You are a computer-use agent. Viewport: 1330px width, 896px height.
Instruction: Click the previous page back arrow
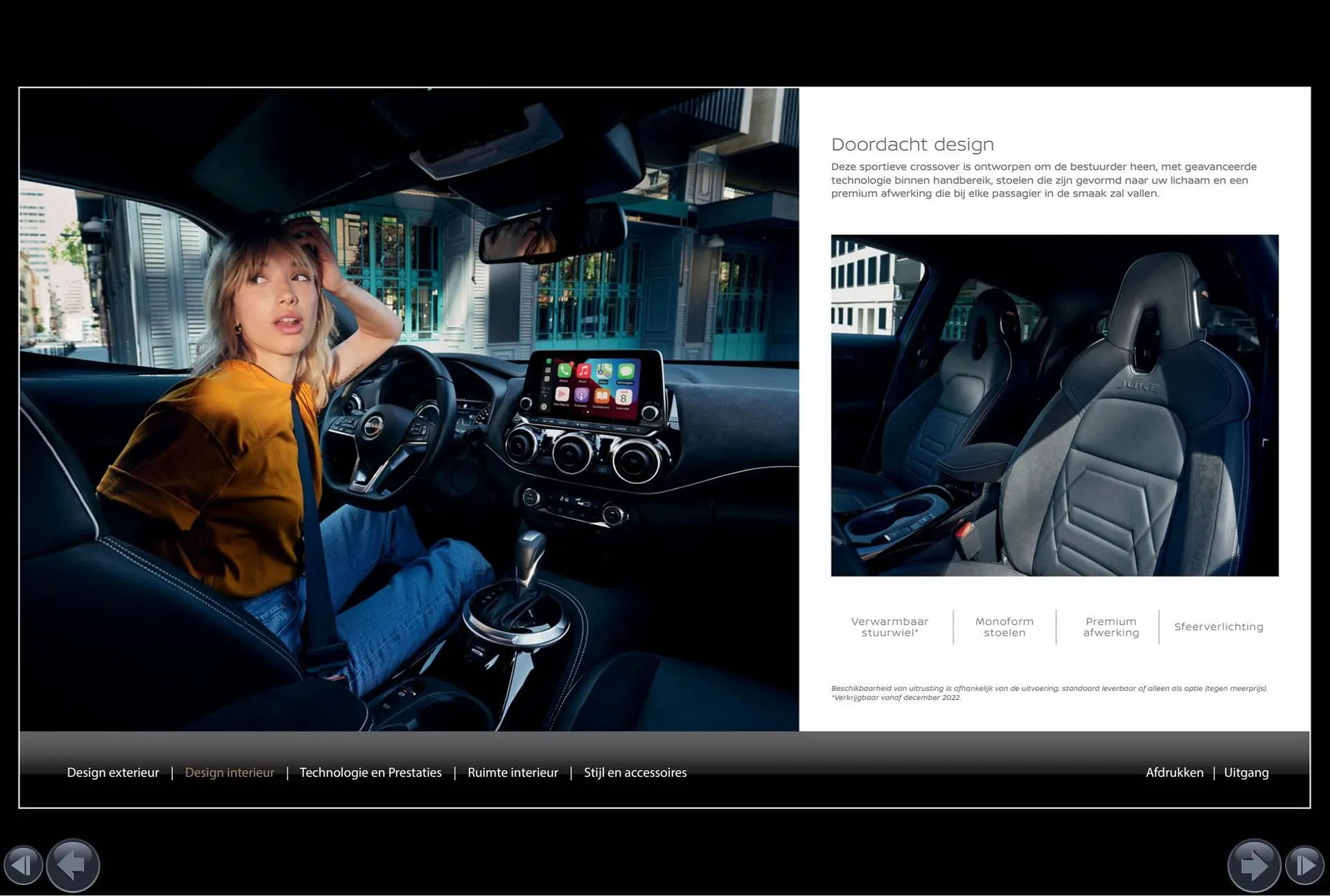click(73, 865)
